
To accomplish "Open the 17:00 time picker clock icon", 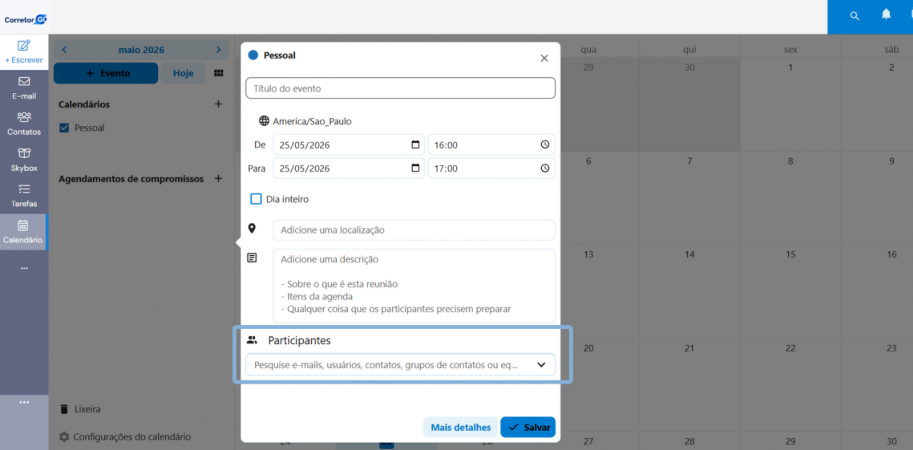I will pos(544,168).
